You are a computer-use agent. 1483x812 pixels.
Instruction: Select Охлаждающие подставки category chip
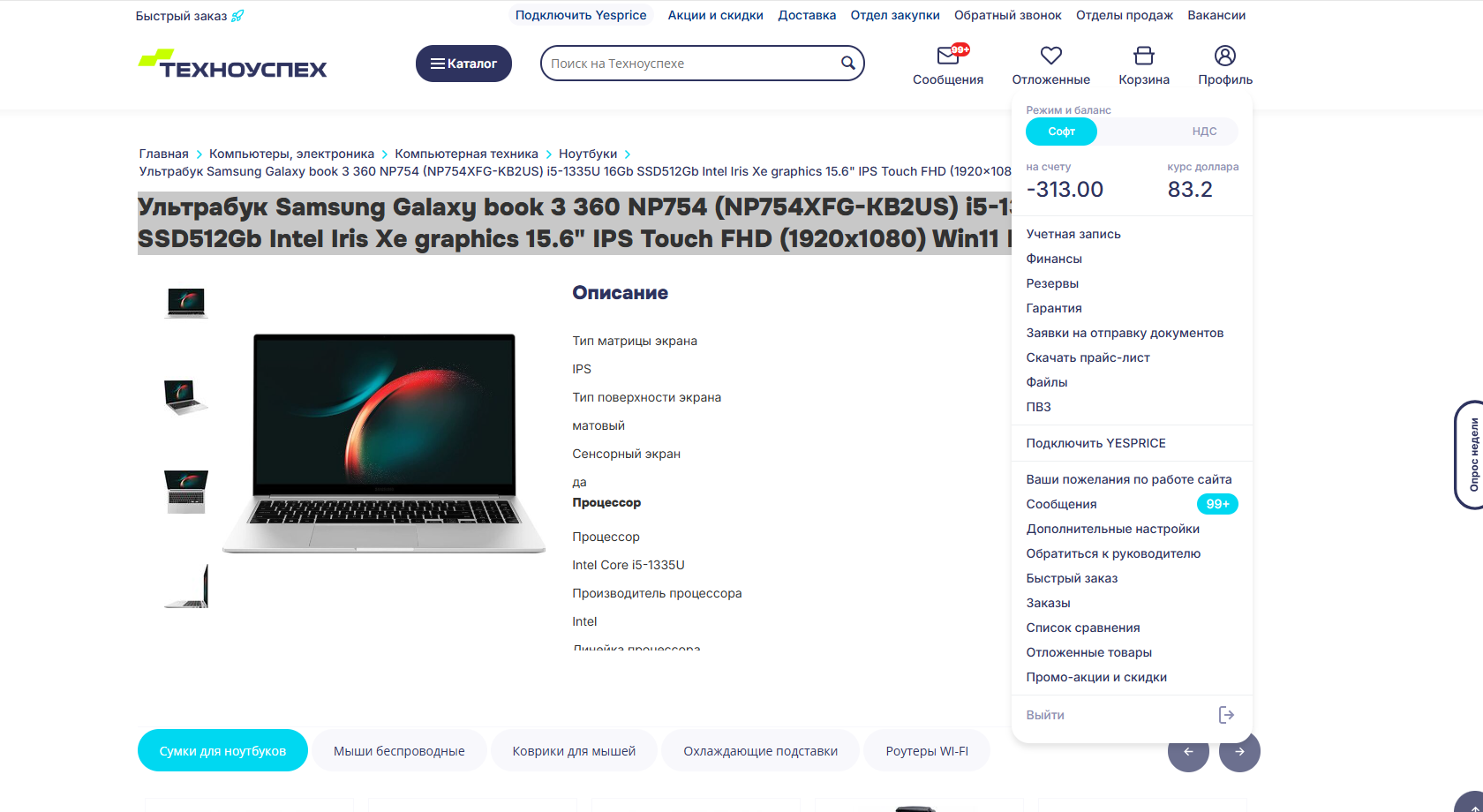[x=760, y=751]
